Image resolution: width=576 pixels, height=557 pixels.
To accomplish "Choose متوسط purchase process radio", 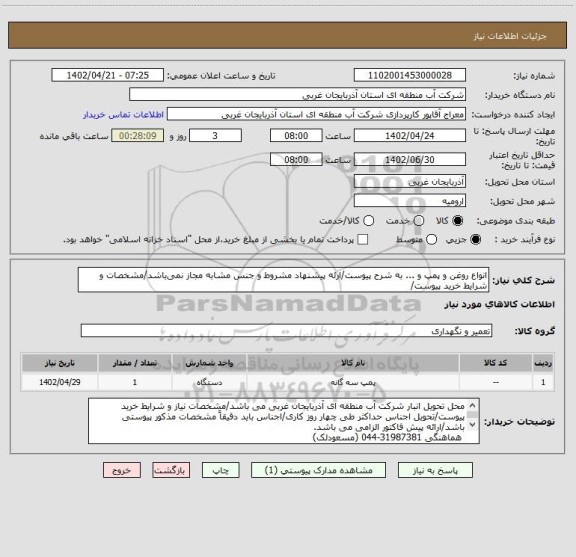I will (431, 240).
